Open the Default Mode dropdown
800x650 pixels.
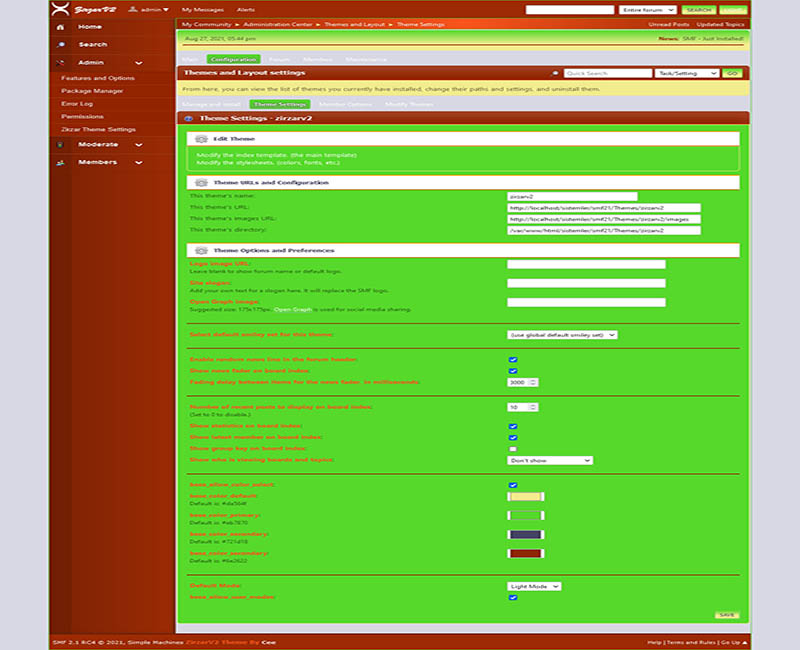click(x=534, y=586)
